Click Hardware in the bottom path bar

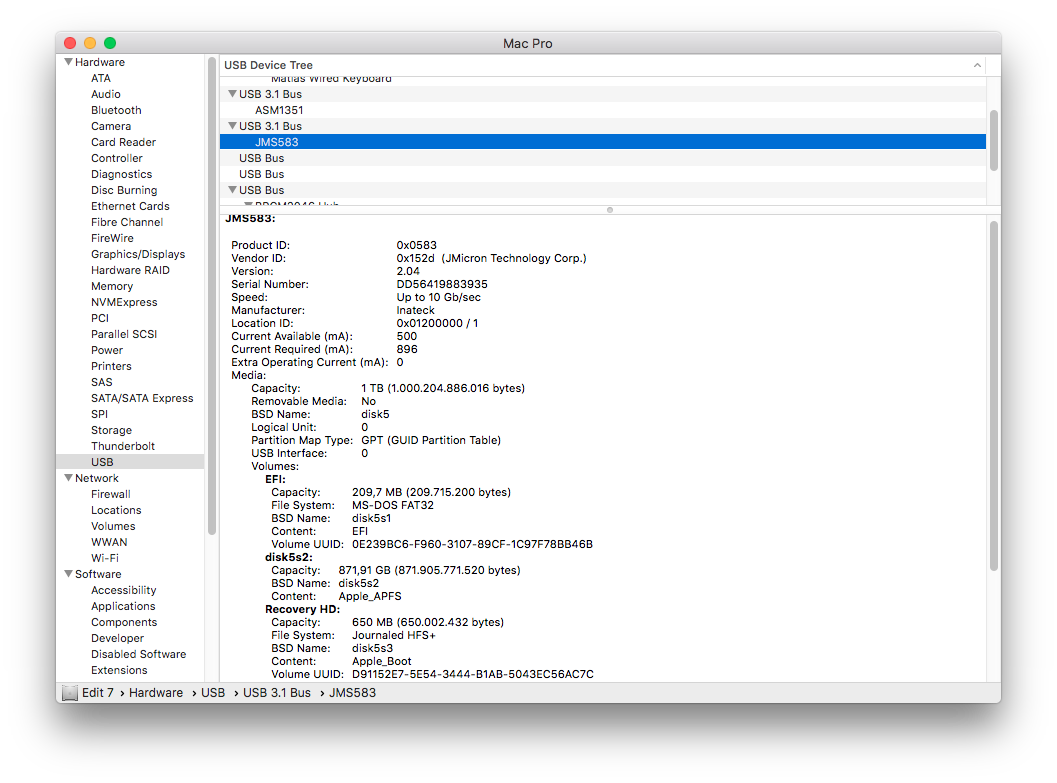pyautogui.click(x=156, y=693)
